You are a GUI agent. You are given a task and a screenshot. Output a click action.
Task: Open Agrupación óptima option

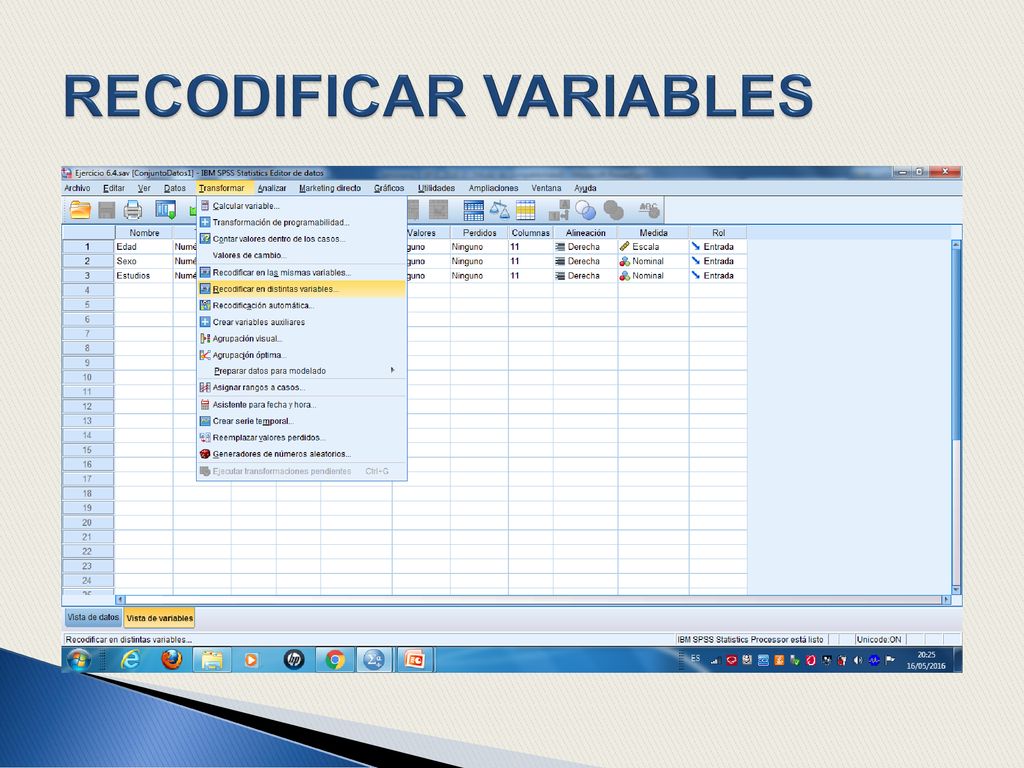302,355
